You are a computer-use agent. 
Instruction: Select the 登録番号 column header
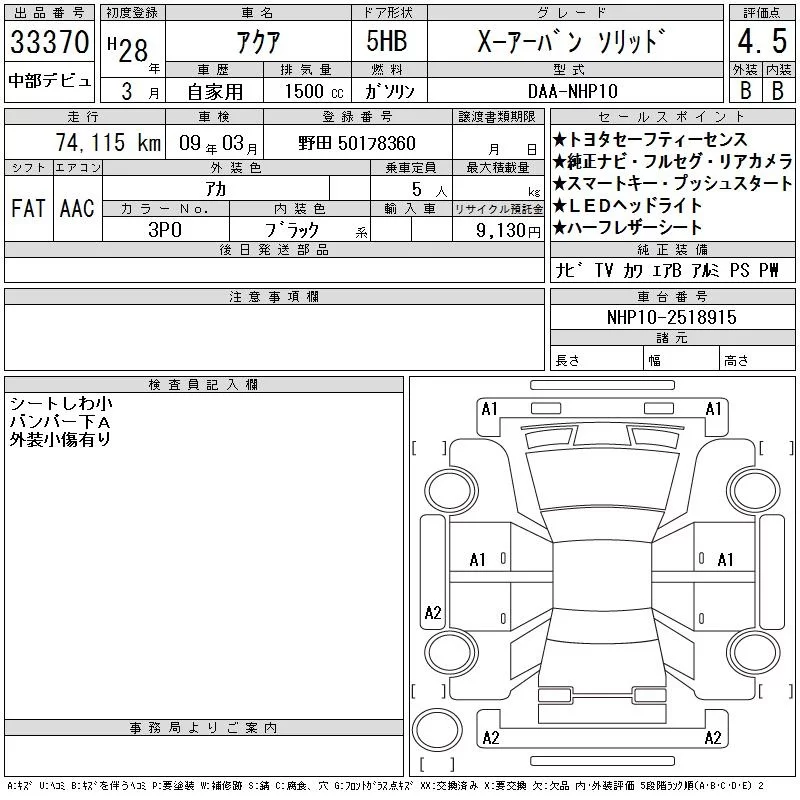(x=357, y=117)
